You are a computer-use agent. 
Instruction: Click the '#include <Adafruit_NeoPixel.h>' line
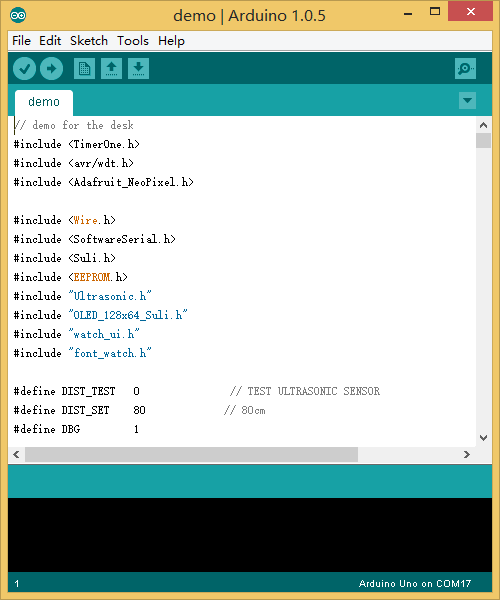click(104, 182)
